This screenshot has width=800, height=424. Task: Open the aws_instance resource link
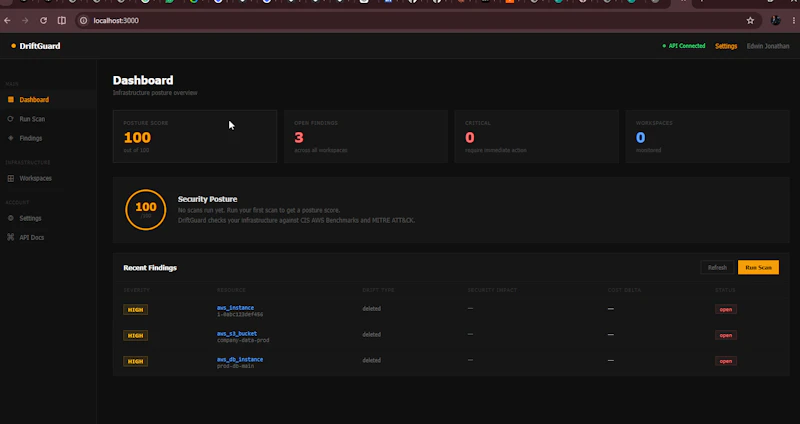[235, 308]
